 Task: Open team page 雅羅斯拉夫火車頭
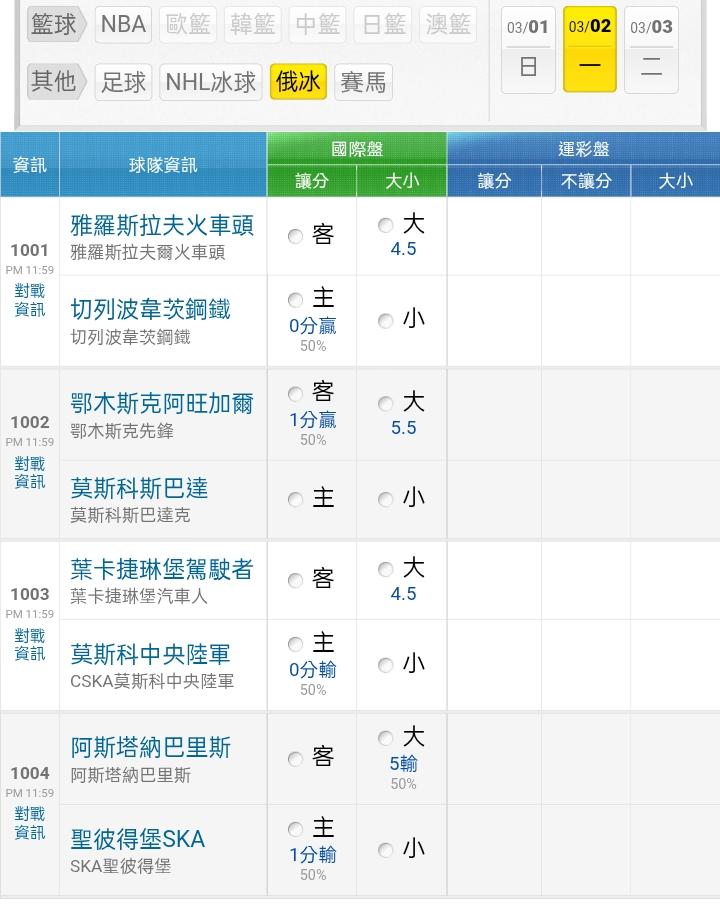click(162, 225)
